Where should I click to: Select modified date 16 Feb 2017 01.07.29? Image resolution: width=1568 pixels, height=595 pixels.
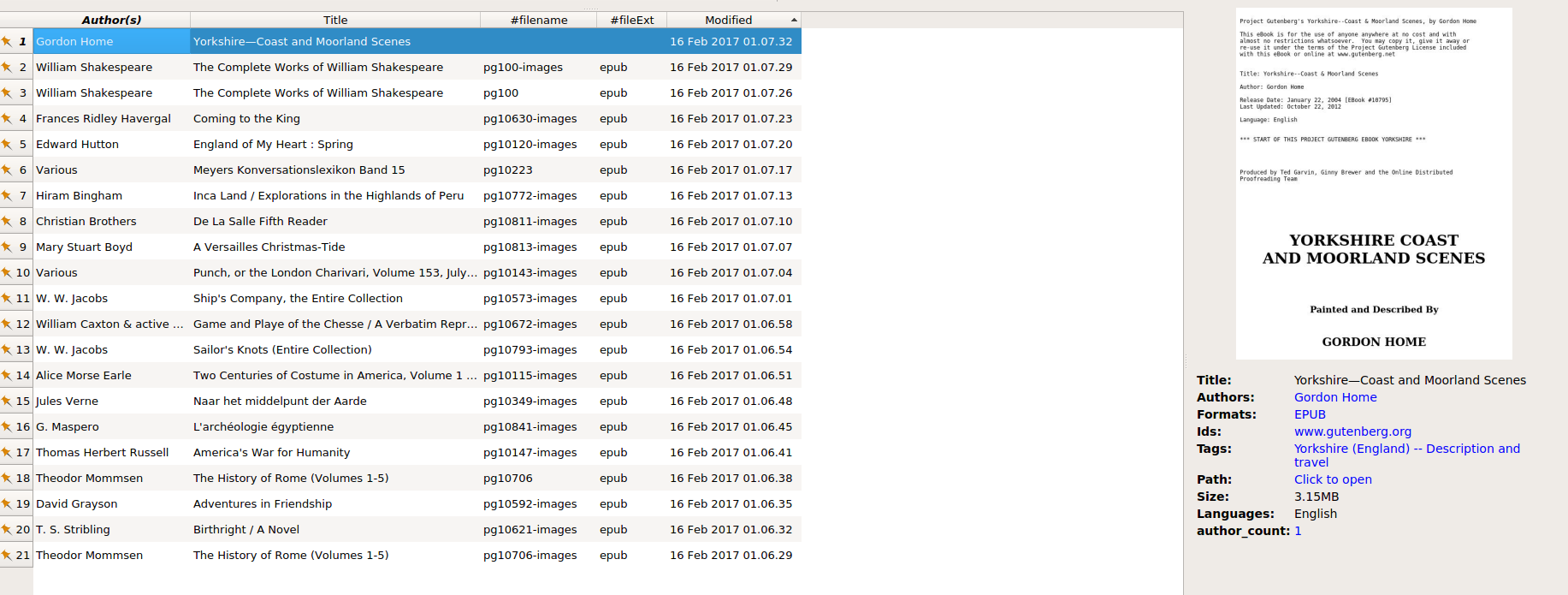click(x=734, y=67)
